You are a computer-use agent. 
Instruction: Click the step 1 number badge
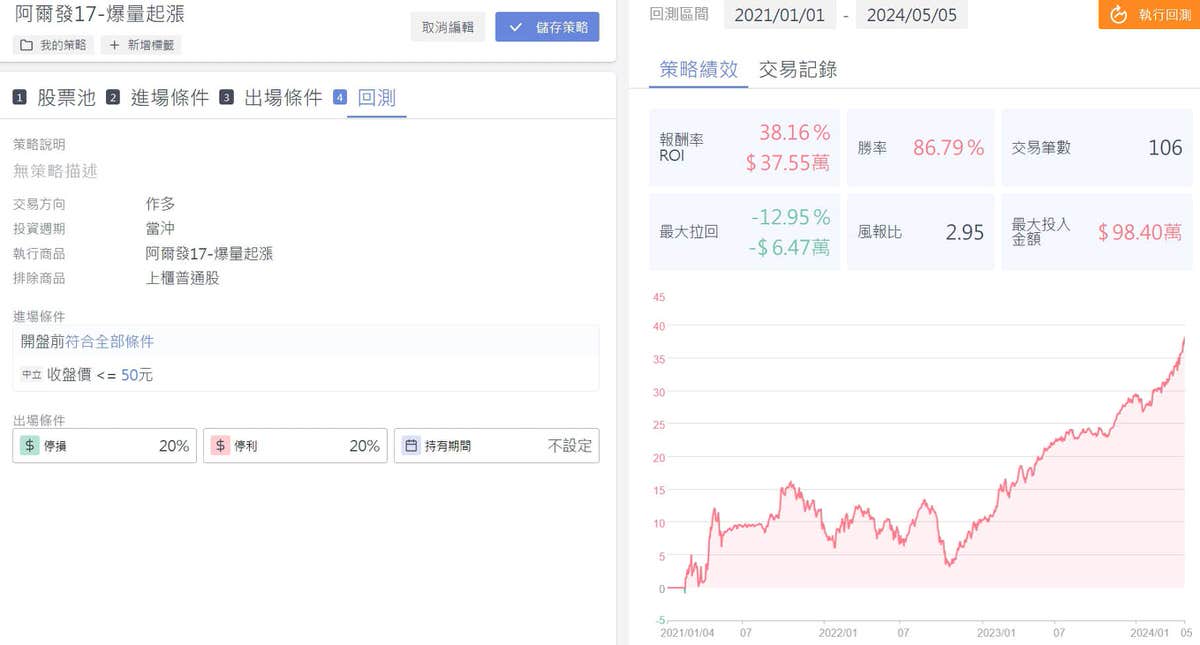tap(20, 98)
